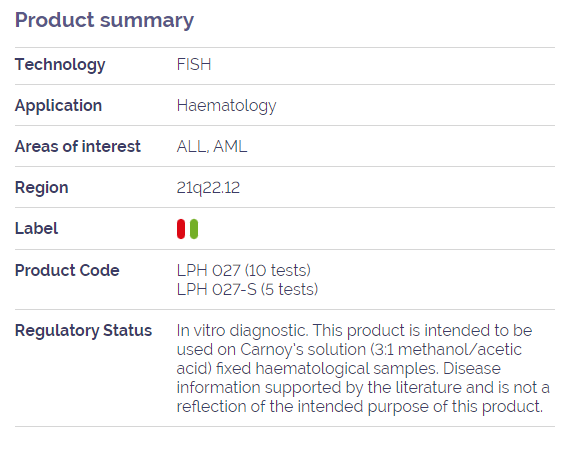Click LPH 027-S (5 tests) code
This screenshot has width=571, height=453.
247,289
